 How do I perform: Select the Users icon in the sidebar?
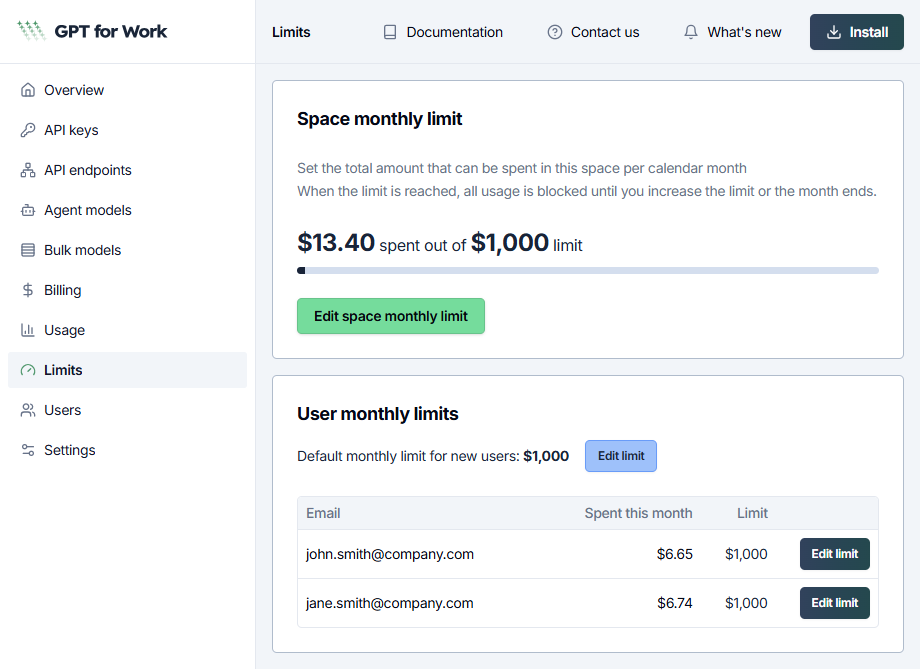click(27, 410)
